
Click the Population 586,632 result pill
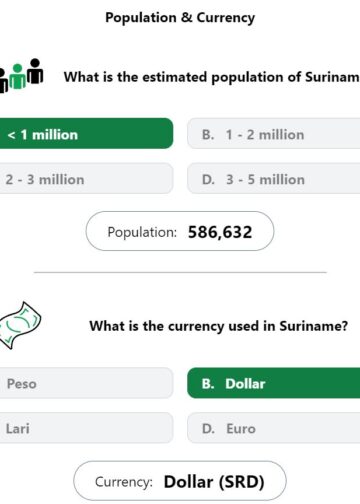point(180,231)
